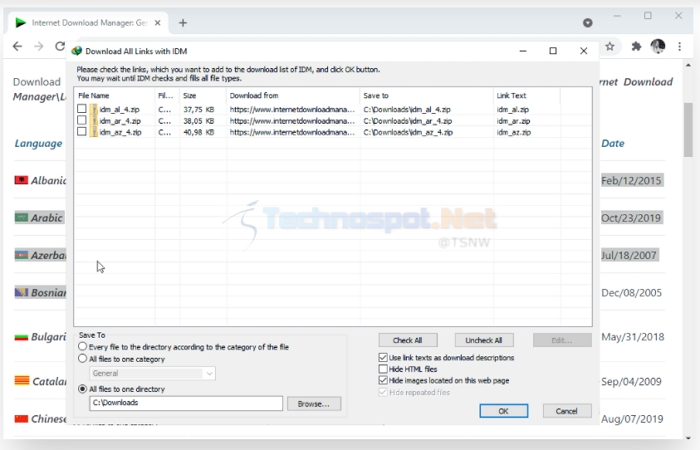Screen dimensions: 700x450
Task: Click the IDM dialog title bar icon
Action: click(x=77, y=51)
